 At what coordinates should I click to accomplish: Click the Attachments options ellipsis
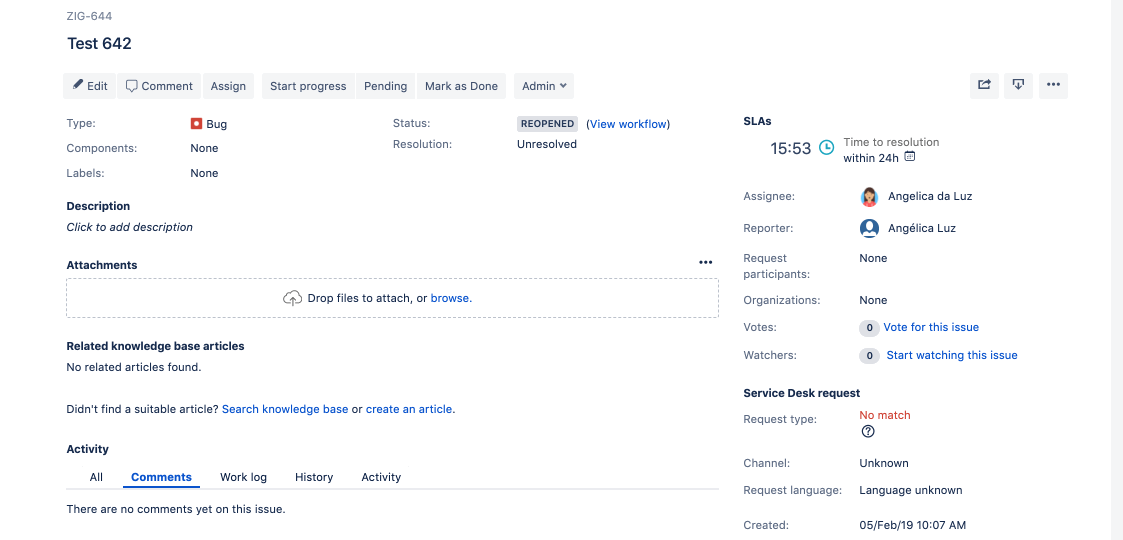(705, 263)
